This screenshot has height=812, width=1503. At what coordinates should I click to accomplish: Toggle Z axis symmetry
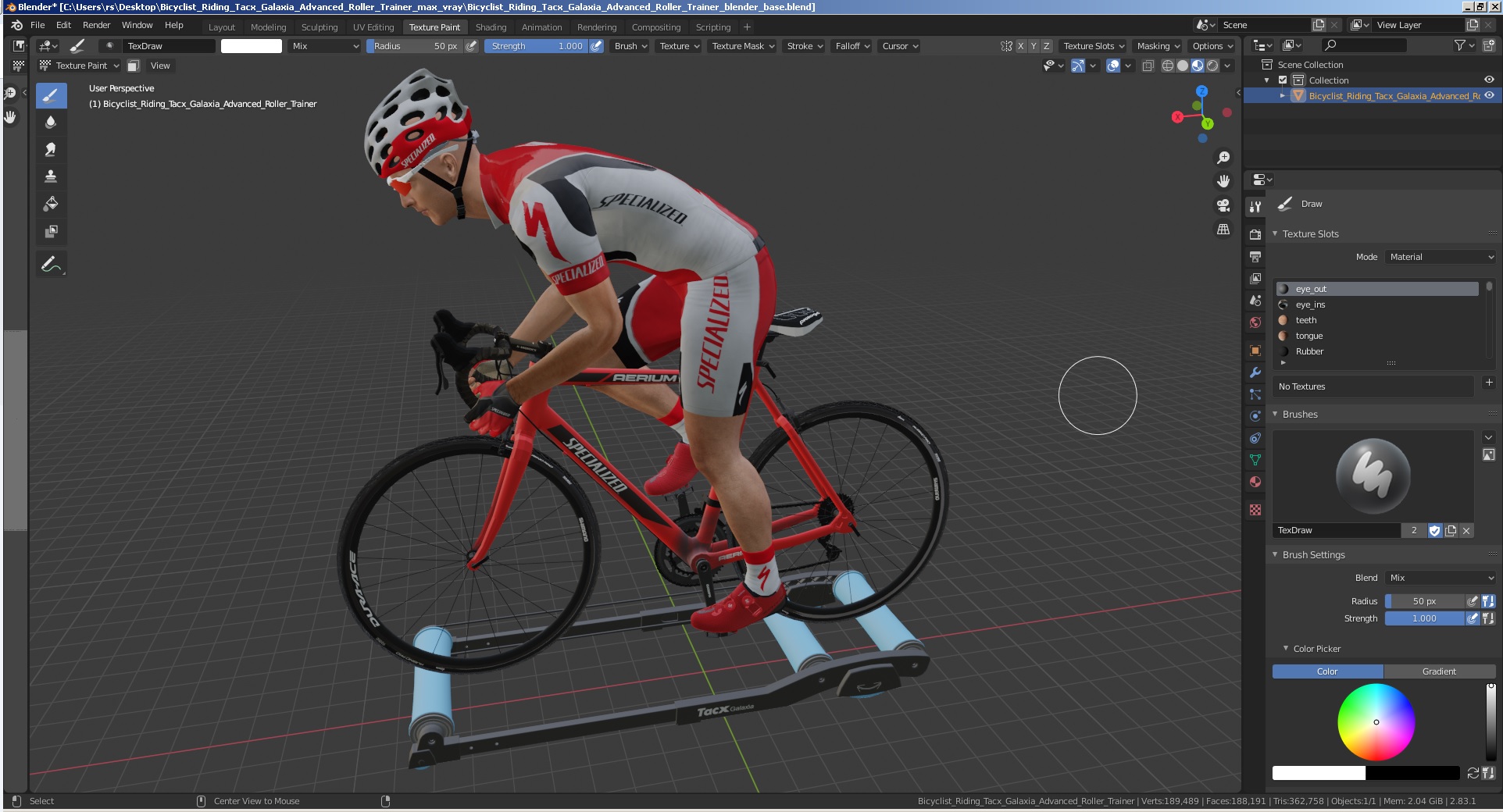1047,46
